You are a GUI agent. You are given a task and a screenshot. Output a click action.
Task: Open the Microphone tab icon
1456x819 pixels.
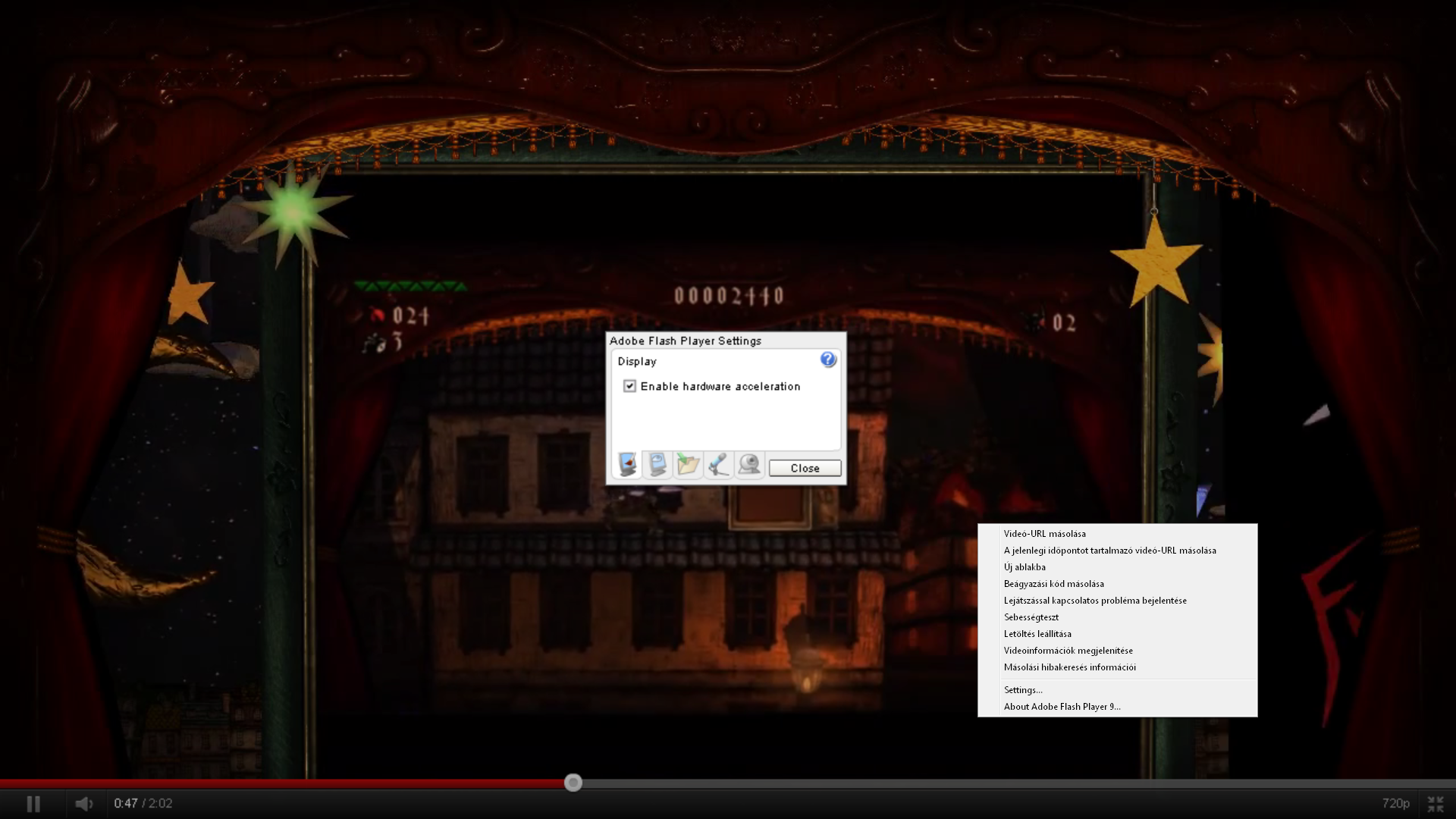(x=718, y=464)
